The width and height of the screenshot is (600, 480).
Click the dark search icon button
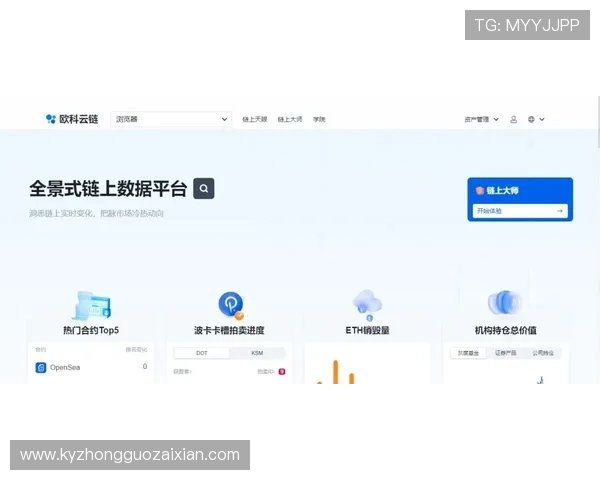point(204,188)
